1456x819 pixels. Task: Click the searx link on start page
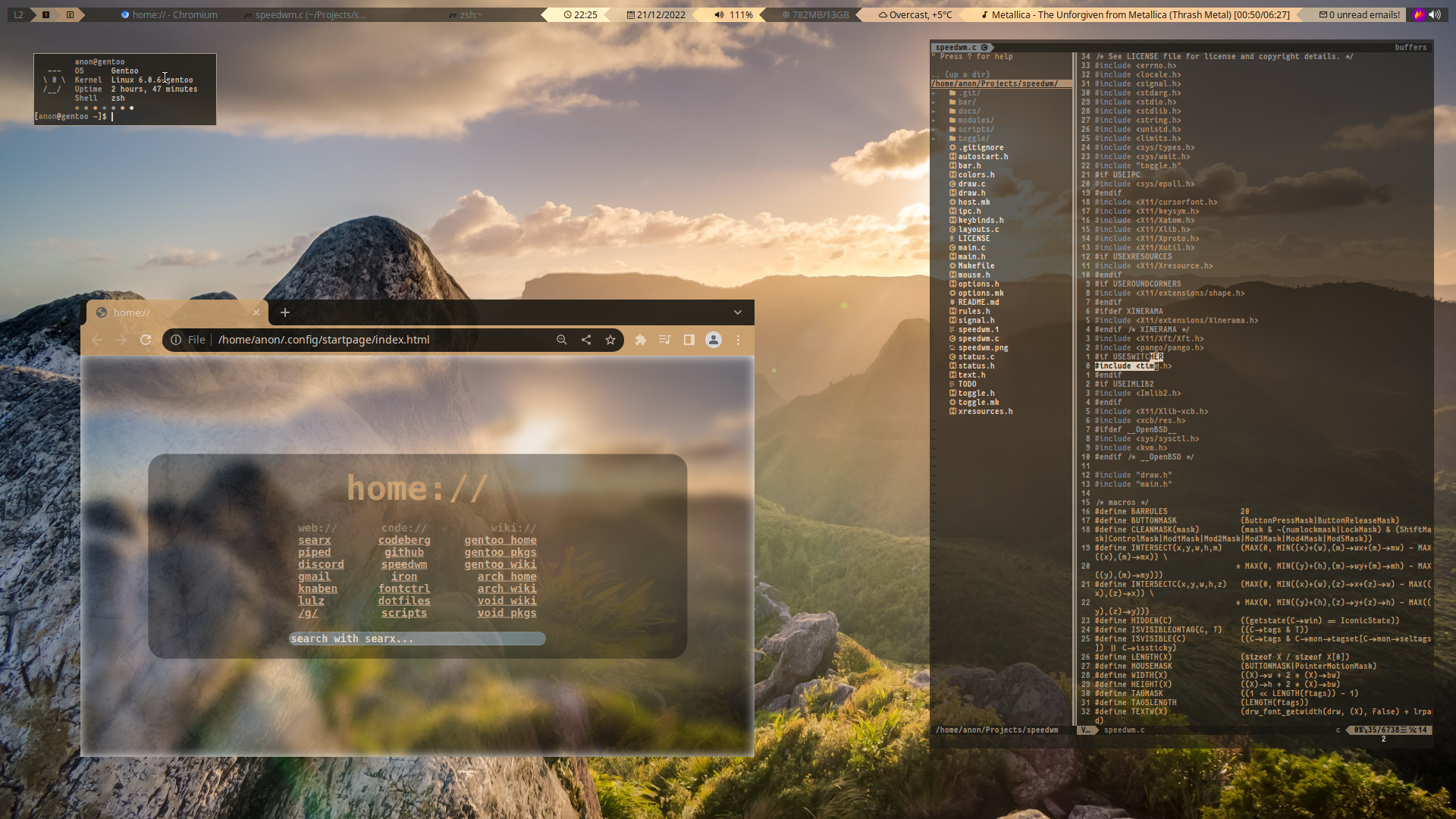[x=315, y=540]
